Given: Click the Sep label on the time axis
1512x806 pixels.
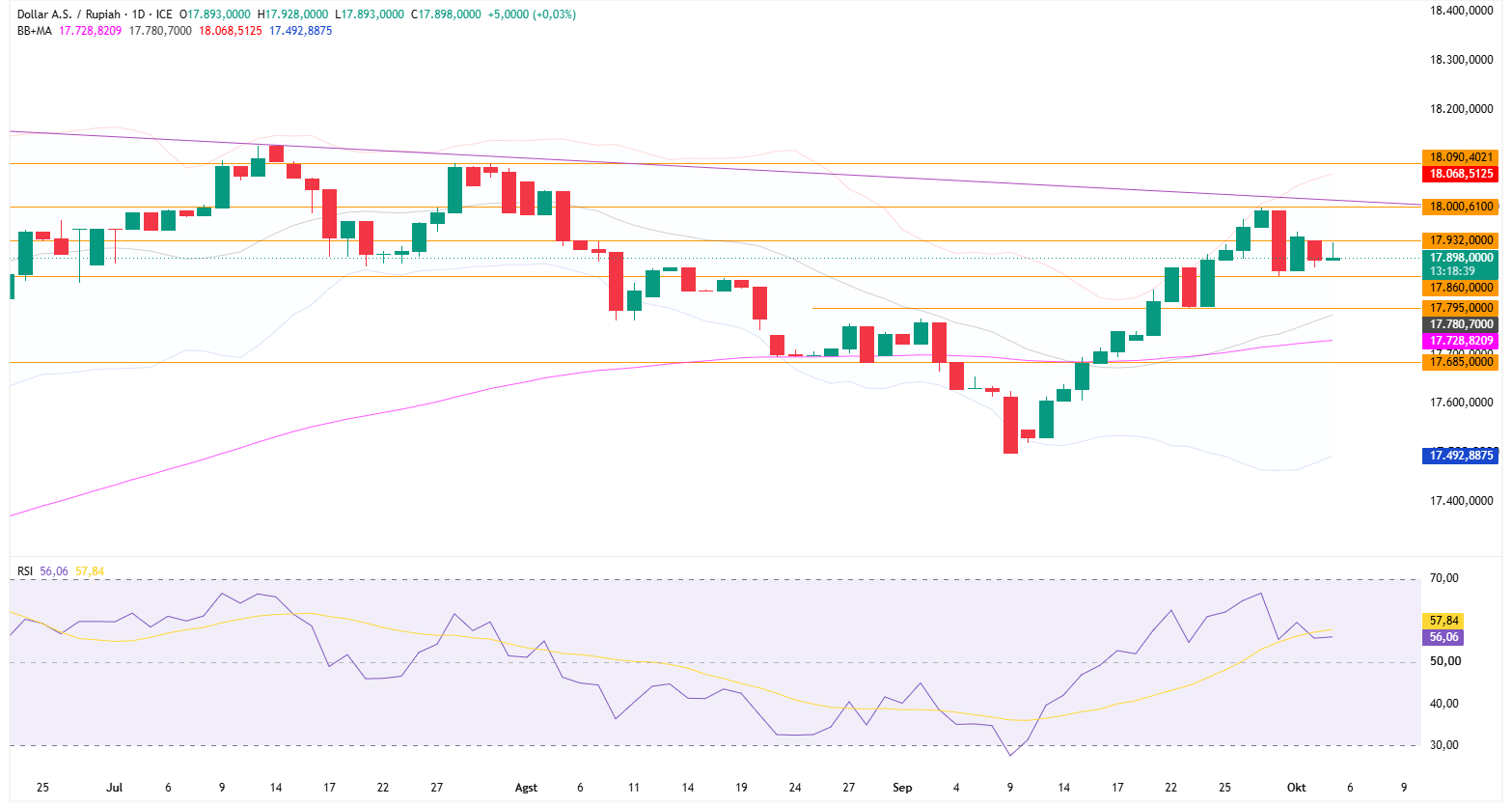Looking at the screenshot, I should 902,788.
